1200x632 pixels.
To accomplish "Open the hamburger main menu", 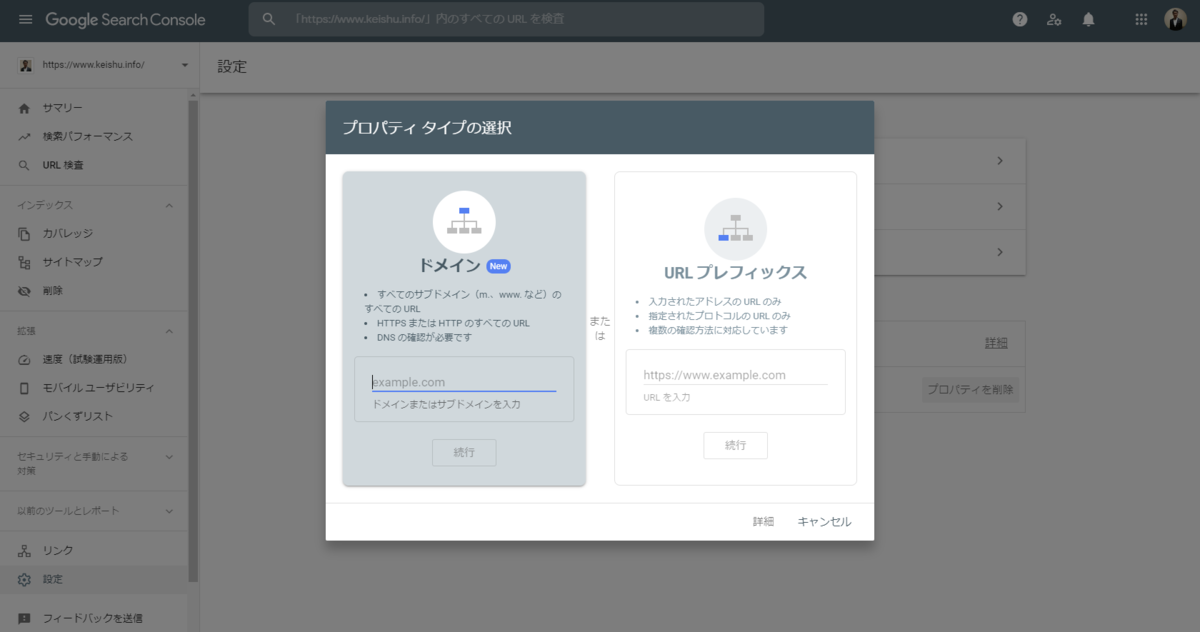I will pyautogui.click(x=25, y=20).
